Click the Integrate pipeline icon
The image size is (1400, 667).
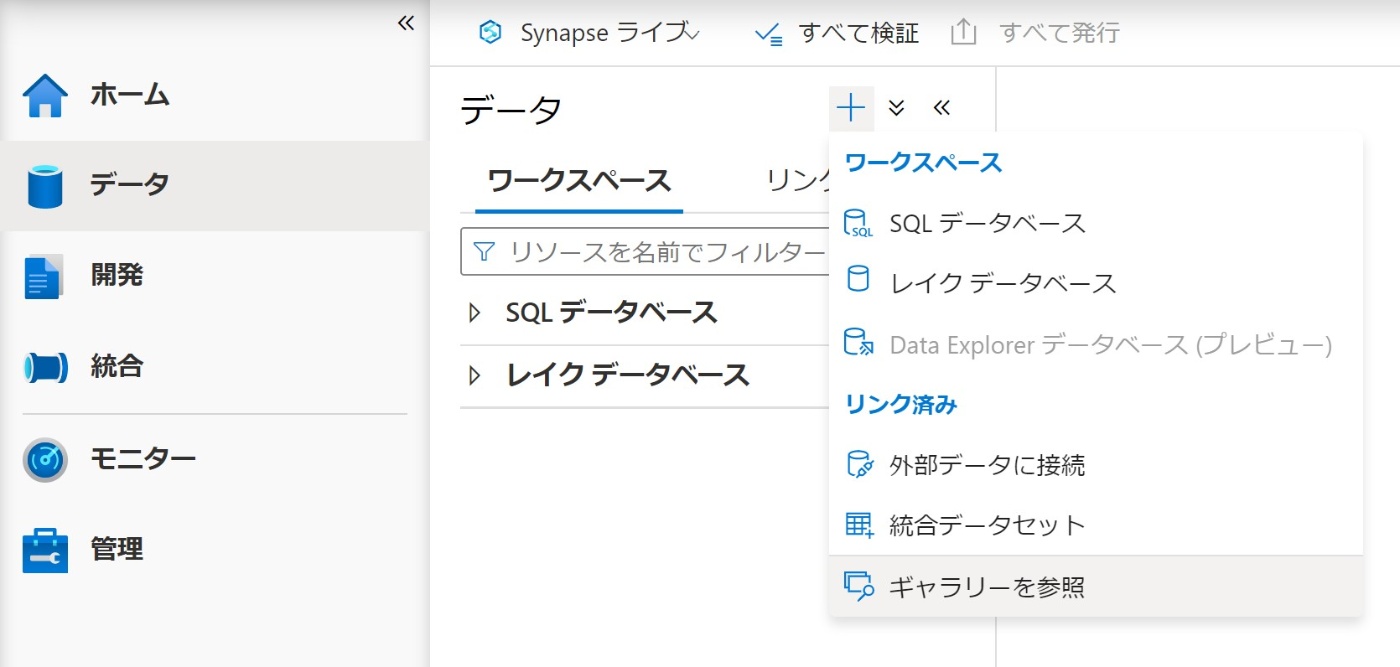[45, 367]
